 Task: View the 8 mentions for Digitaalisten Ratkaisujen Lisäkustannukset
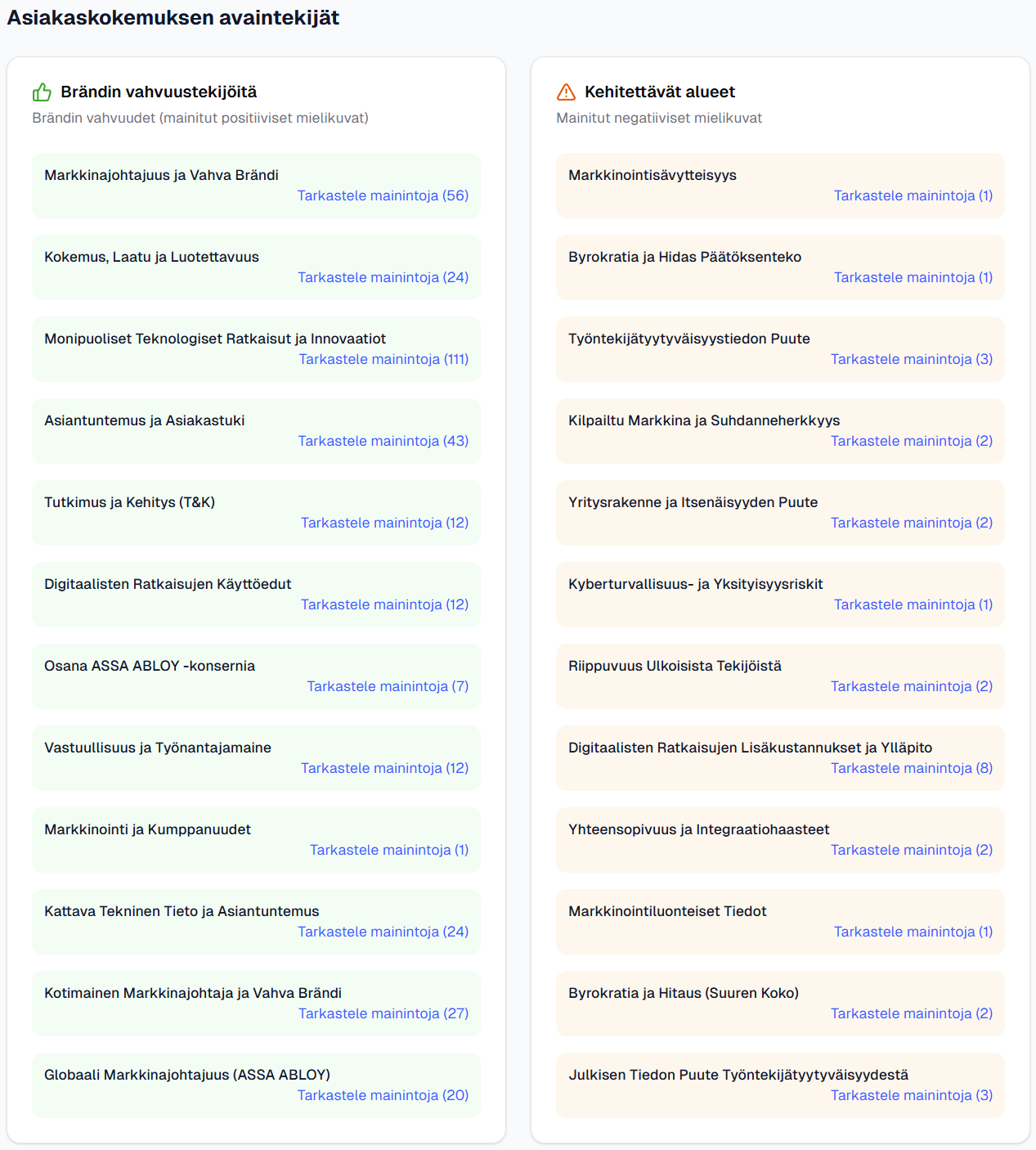click(x=911, y=768)
